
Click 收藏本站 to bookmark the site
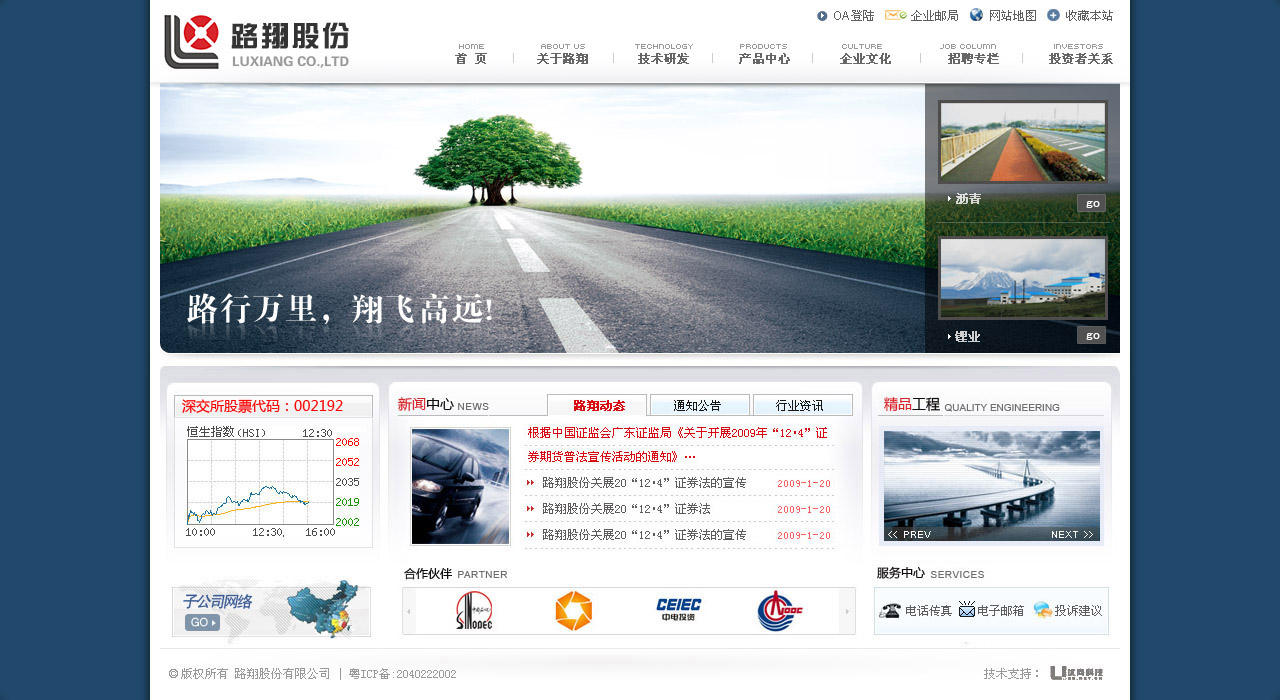(1080, 16)
